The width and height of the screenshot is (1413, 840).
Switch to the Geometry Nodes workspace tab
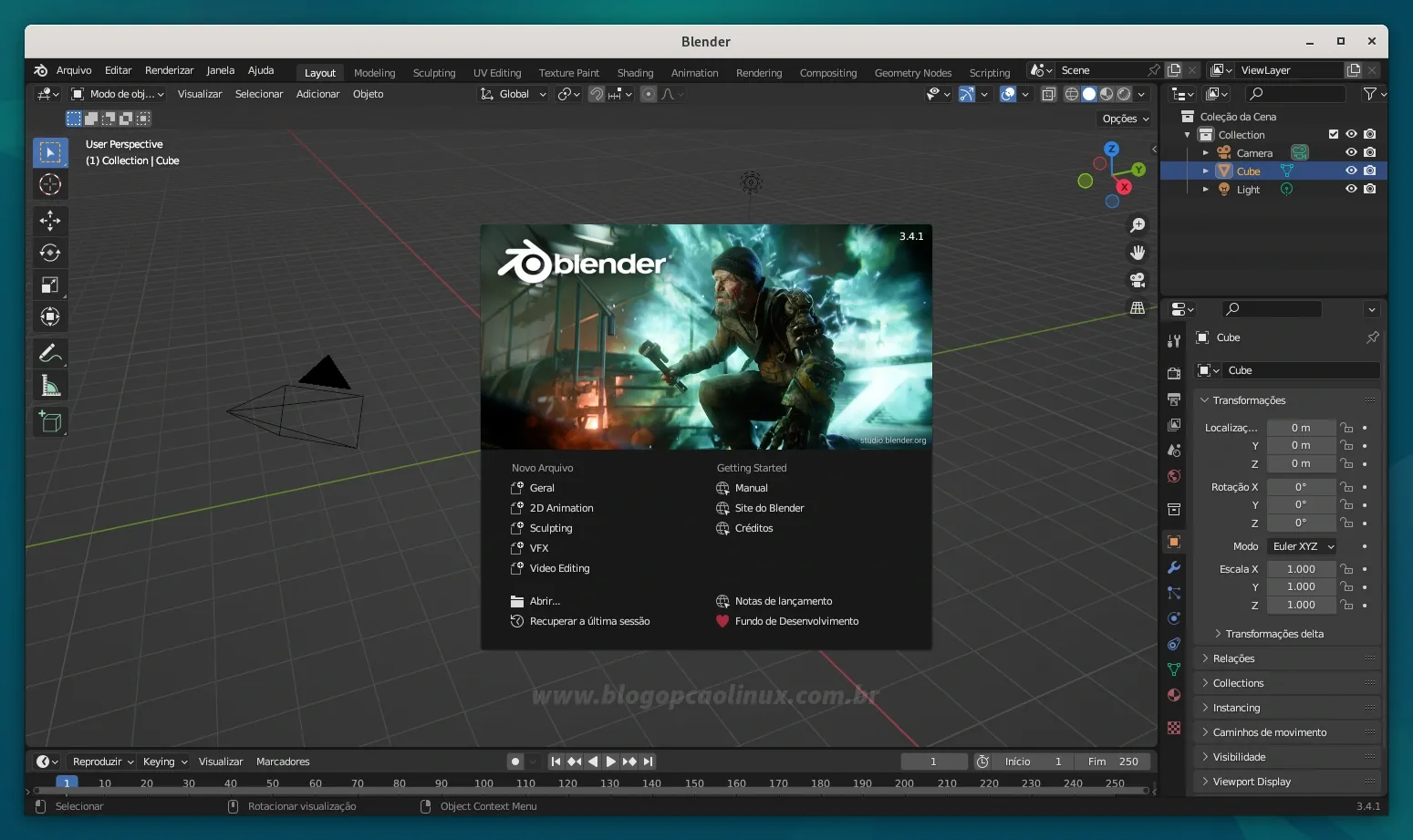click(913, 73)
